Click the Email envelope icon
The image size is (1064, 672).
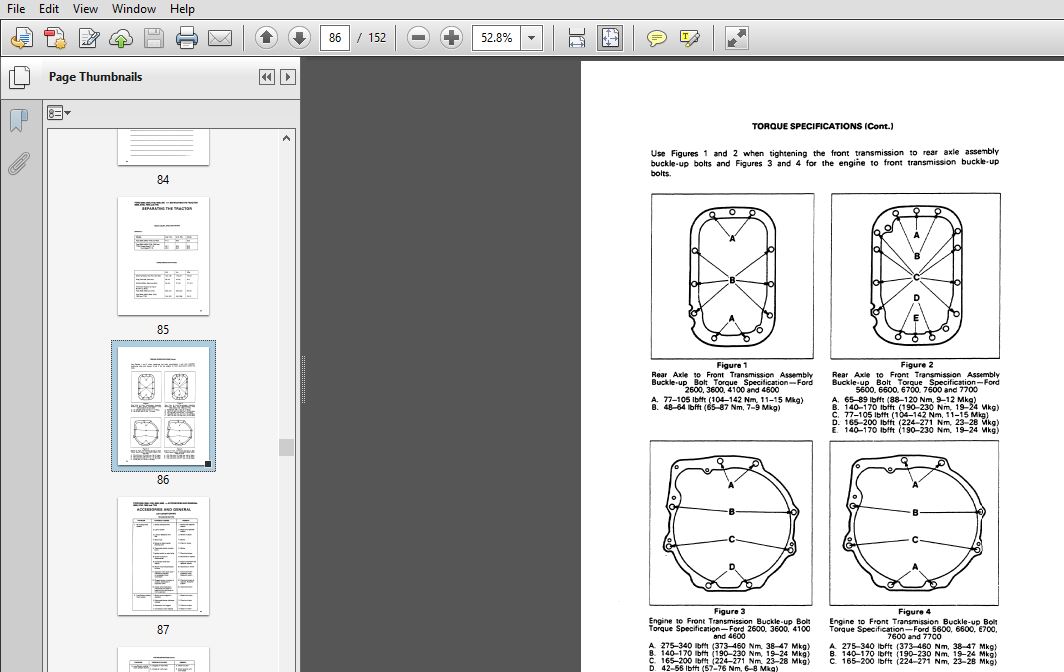[x=220, y=38]
